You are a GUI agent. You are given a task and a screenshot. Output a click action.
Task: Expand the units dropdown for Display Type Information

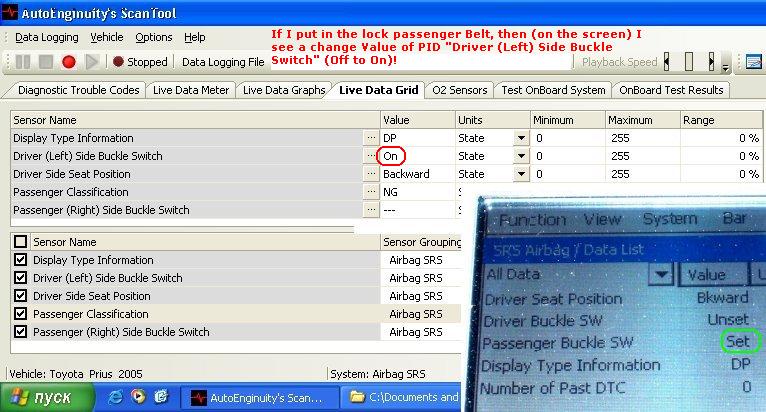point(521,138)
